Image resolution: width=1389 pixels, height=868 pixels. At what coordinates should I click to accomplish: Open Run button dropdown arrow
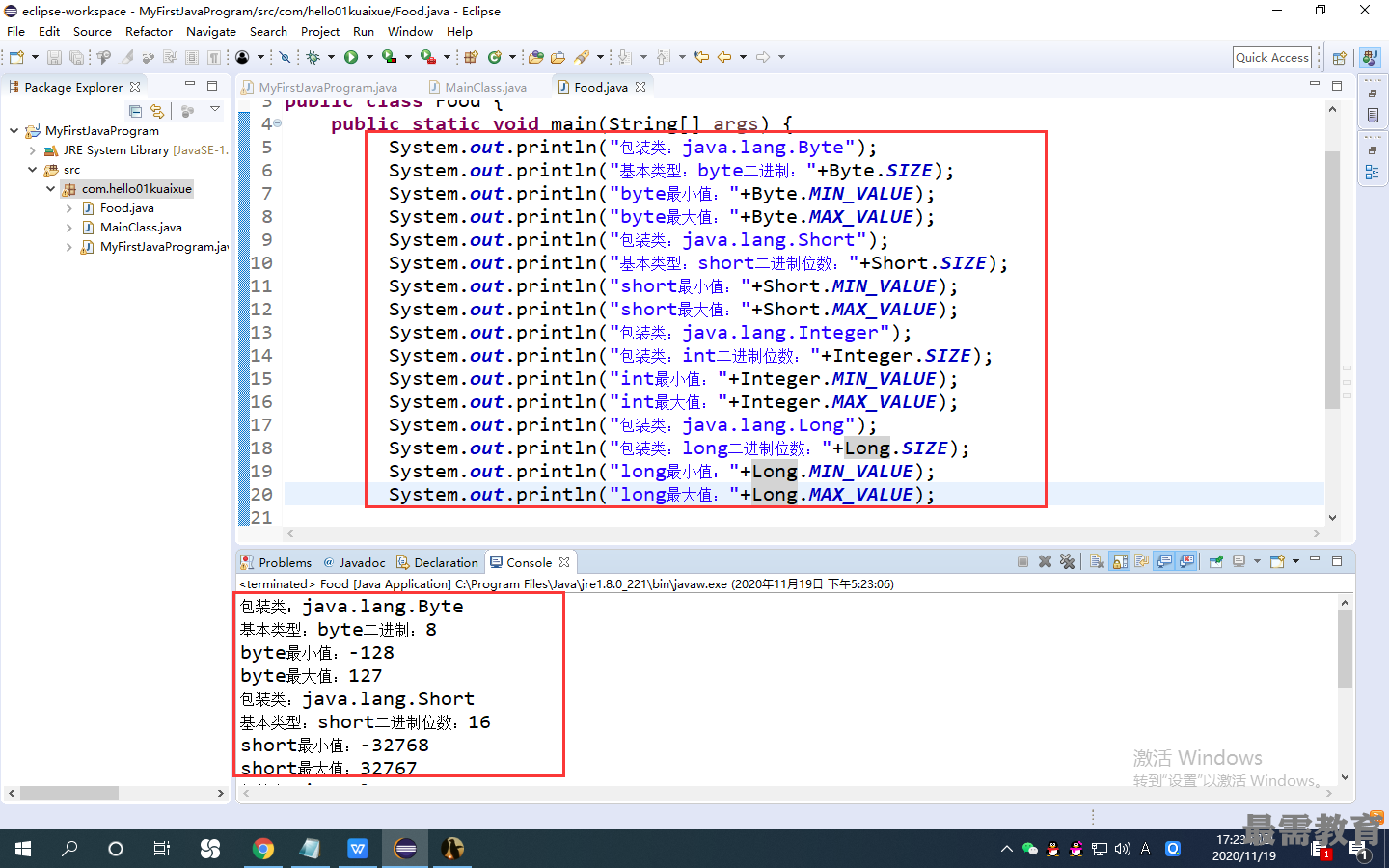(369, 57)
